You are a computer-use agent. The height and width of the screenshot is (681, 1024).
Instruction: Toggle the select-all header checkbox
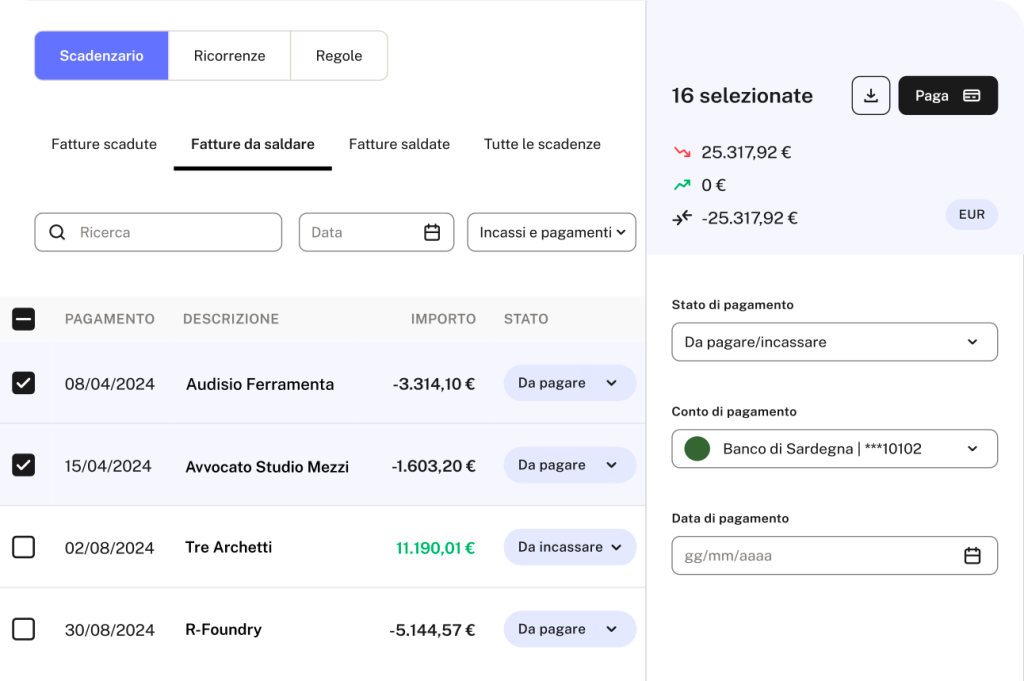[24, 319]
